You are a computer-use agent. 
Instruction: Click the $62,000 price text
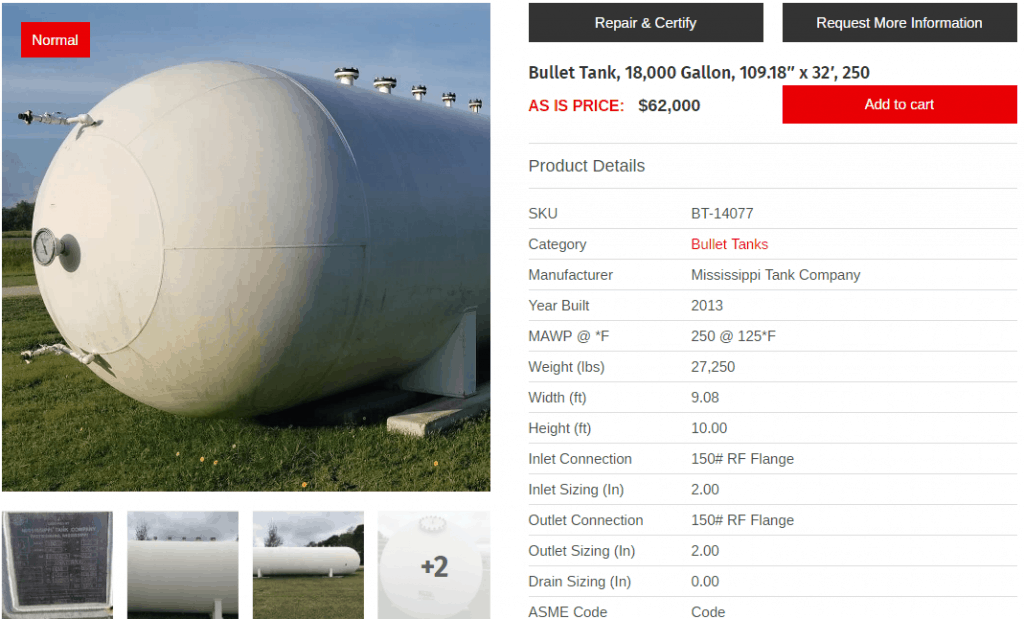[x=669, y=106]
